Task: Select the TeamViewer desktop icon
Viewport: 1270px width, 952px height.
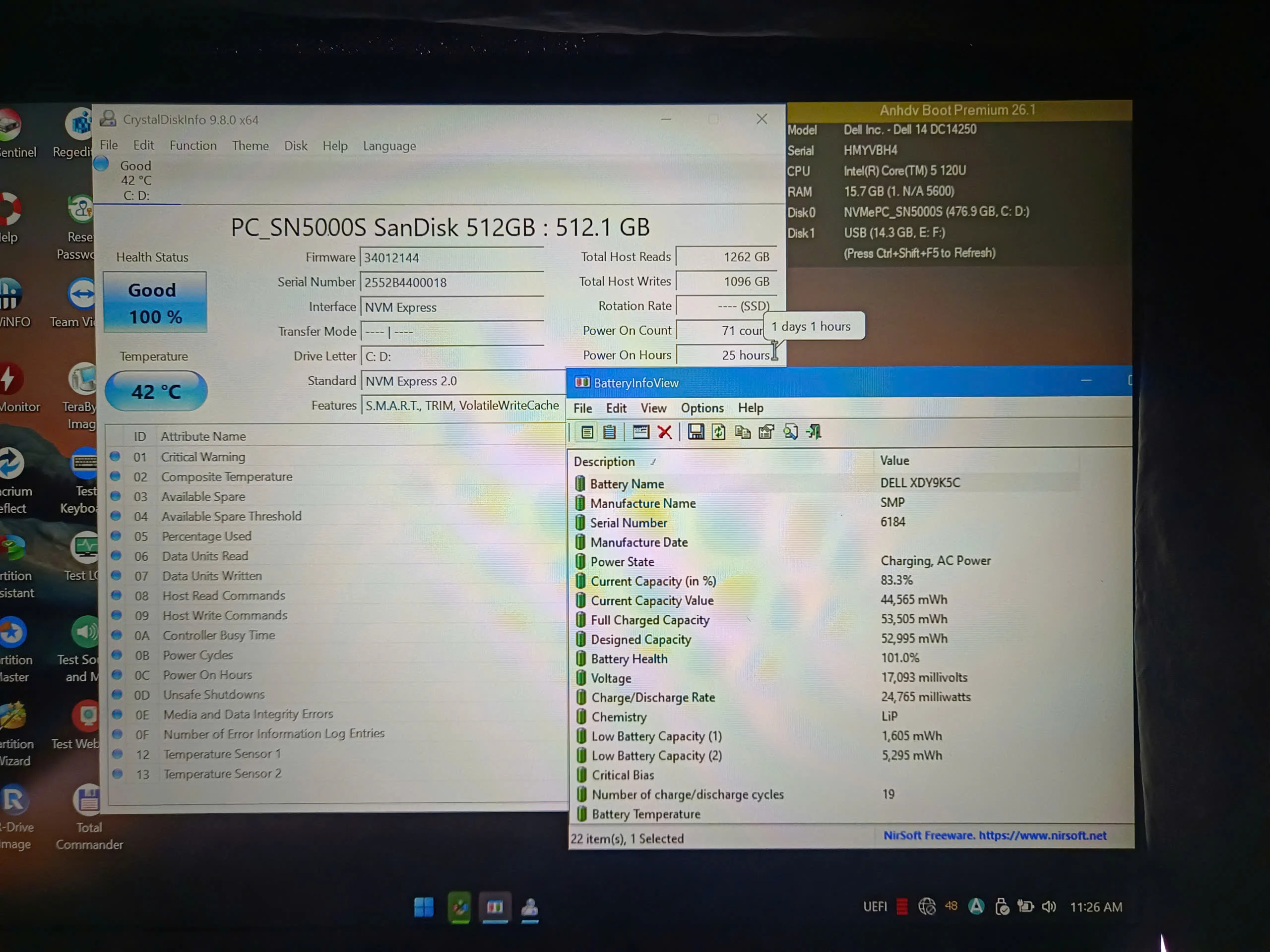Action: [x=73, y=303]
